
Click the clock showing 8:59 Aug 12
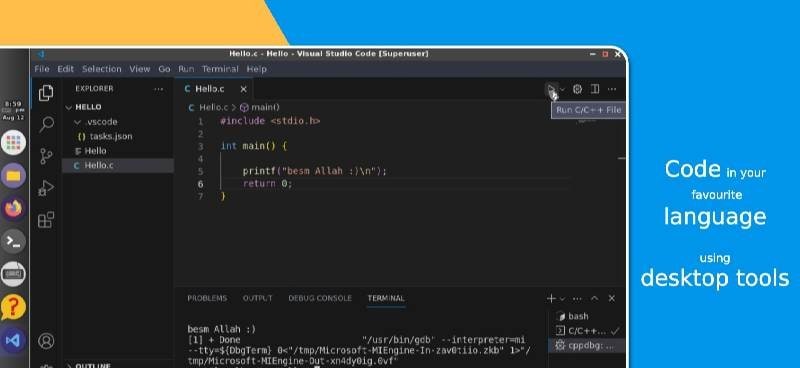tap(13, 110)
